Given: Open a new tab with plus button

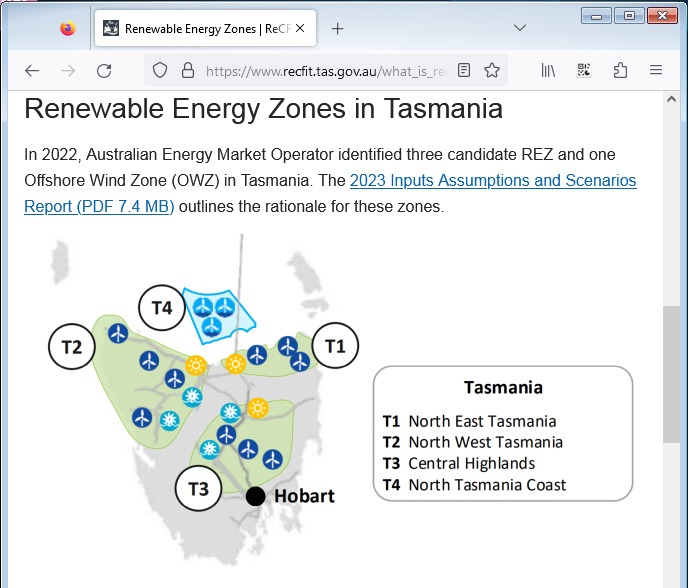Looking at the screenshot, I should tap(337, 28).
